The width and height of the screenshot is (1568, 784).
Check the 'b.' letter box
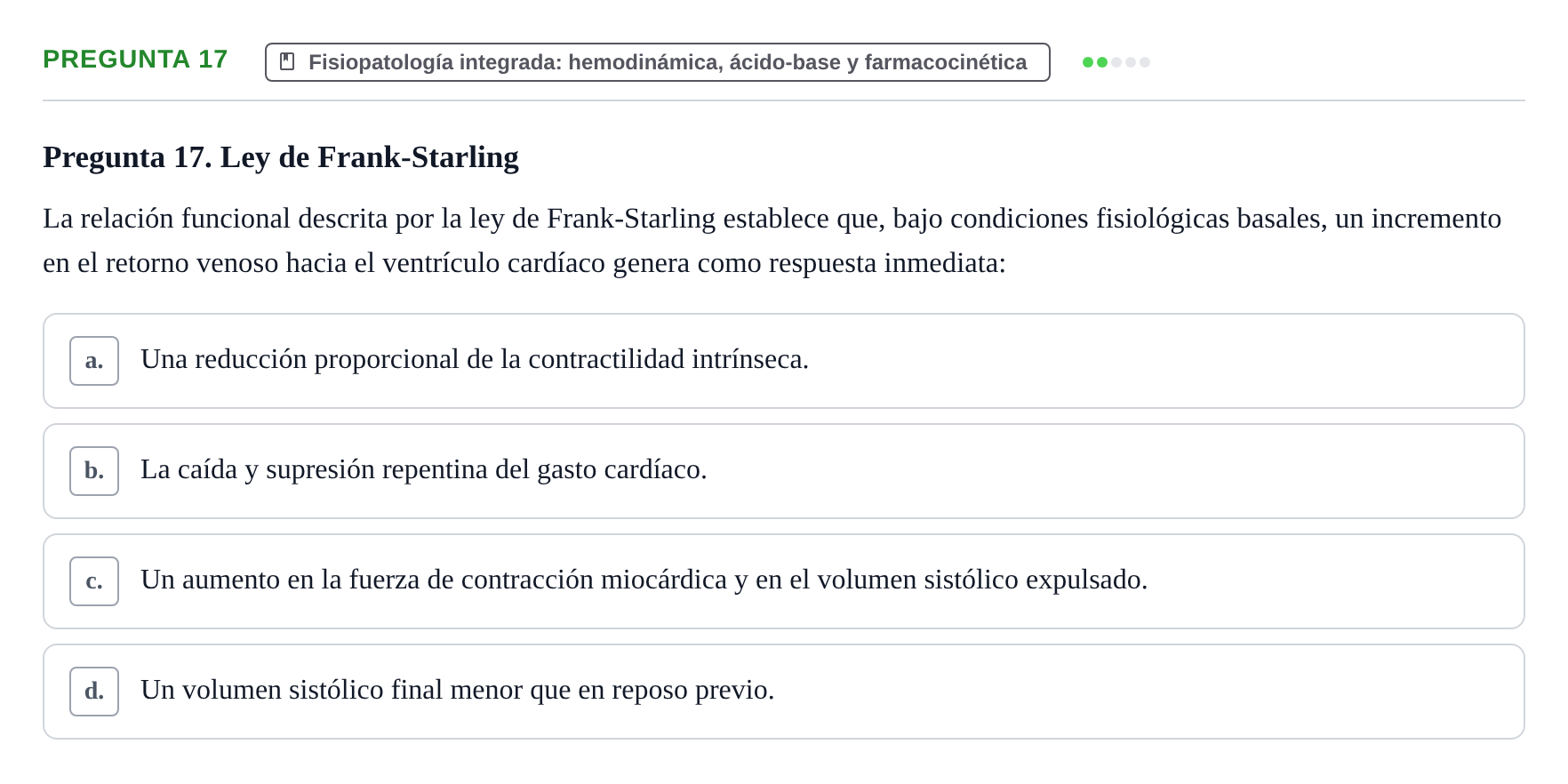pyautogui.click(x=94, y=471)
